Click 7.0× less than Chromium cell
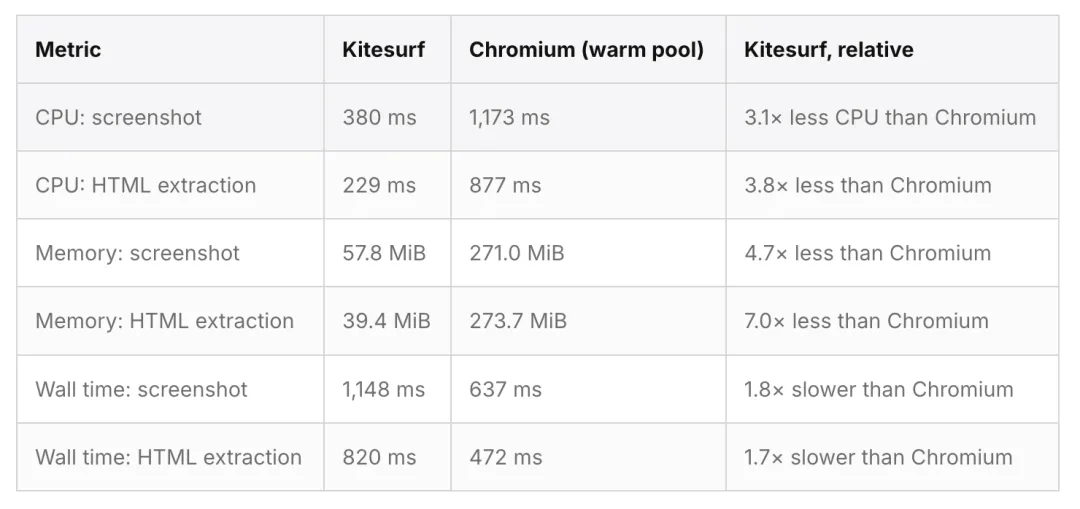The image size is (1080, 509). (x=866, y=321)
